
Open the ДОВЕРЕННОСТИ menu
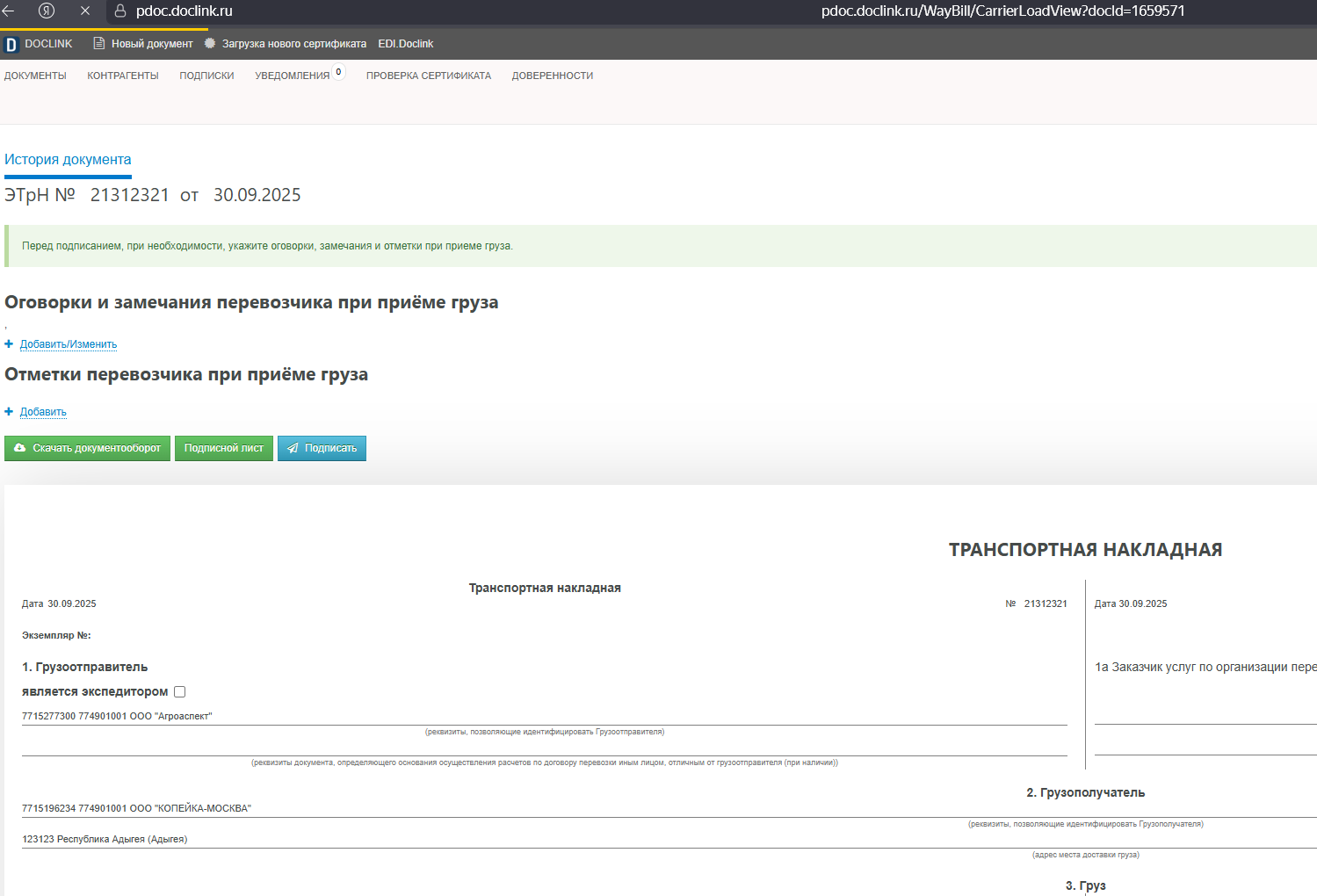[x=553, y=76]
